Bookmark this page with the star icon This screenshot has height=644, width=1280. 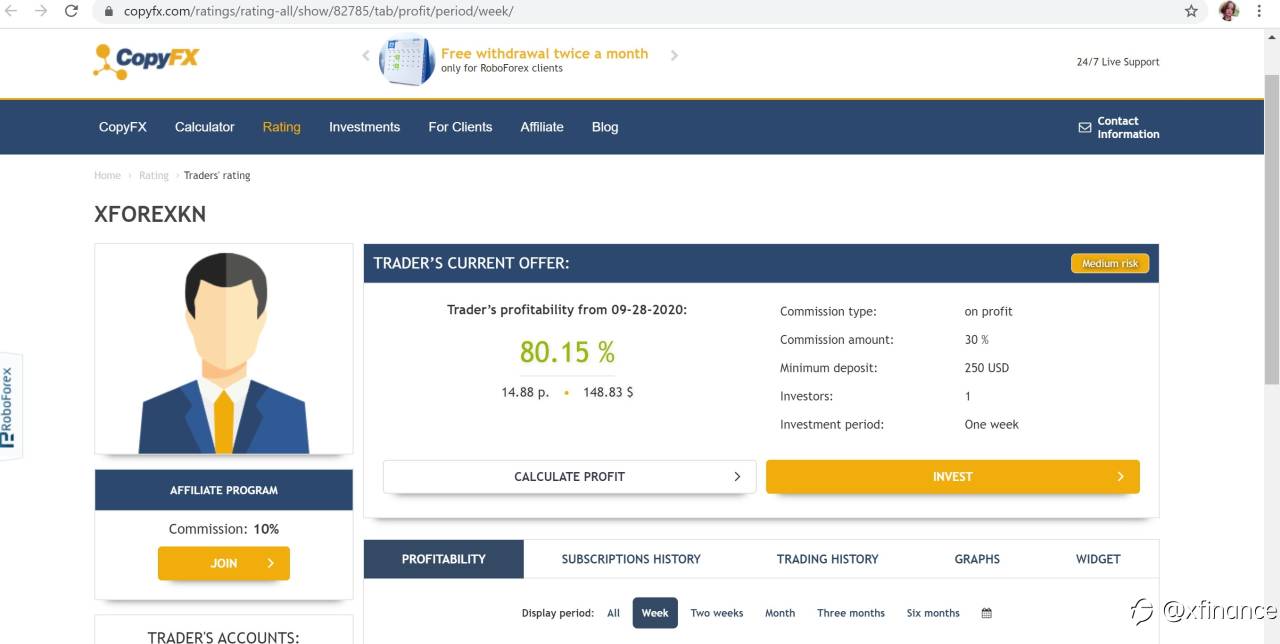tap(1191, 11)
